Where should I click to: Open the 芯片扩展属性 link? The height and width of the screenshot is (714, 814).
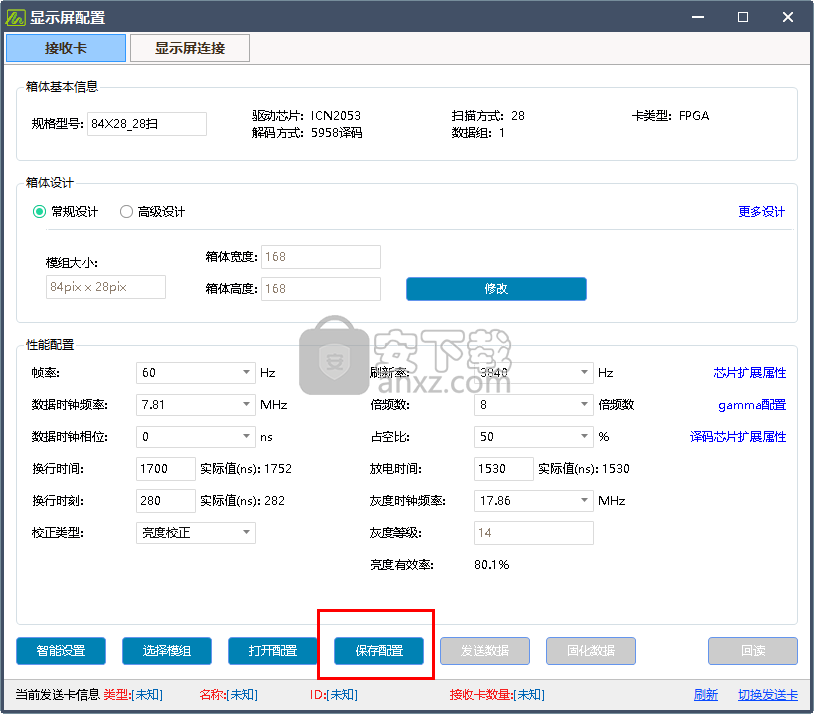[750, 373]
